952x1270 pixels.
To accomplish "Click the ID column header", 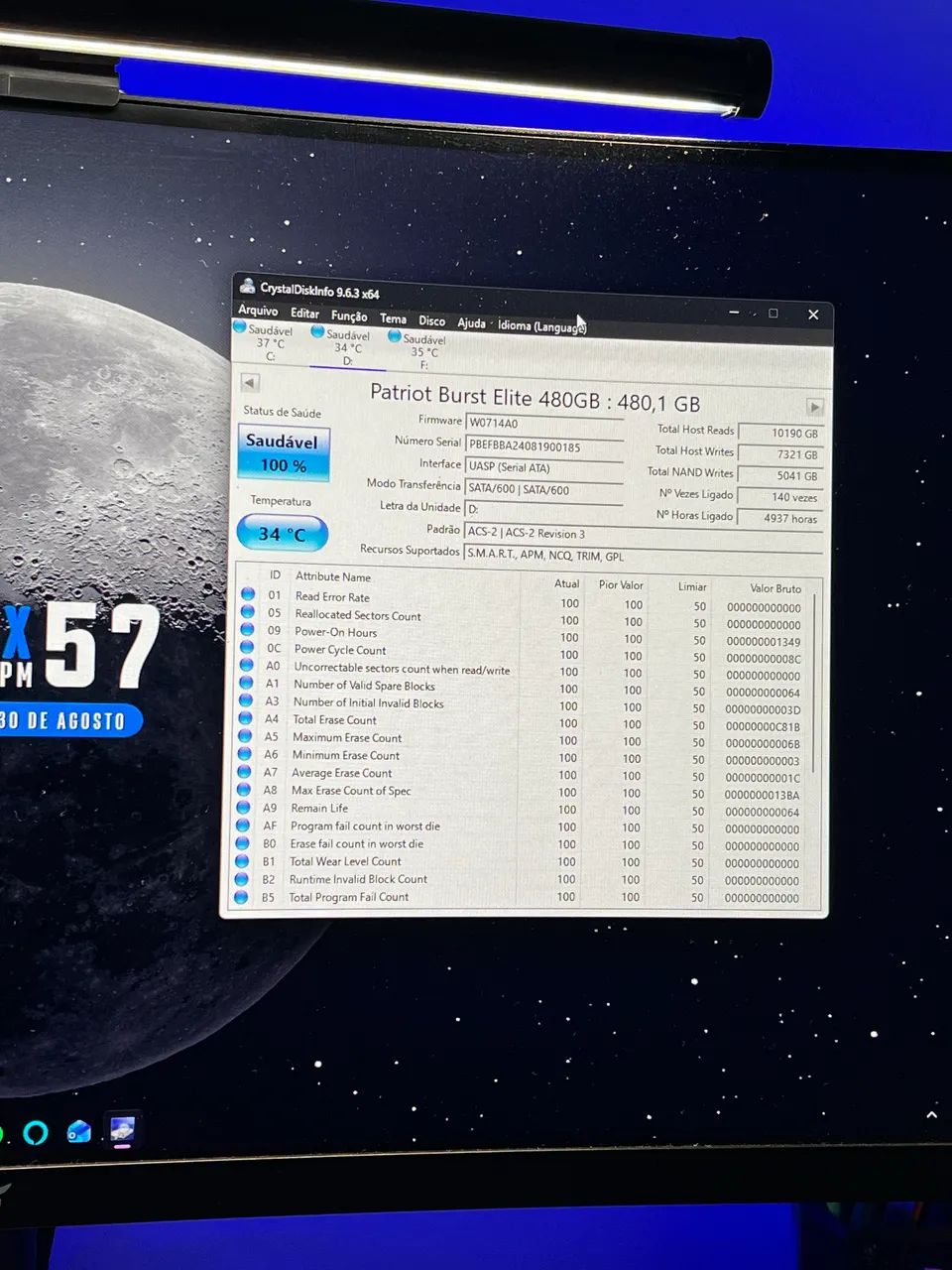I will [x=275, y=574].
